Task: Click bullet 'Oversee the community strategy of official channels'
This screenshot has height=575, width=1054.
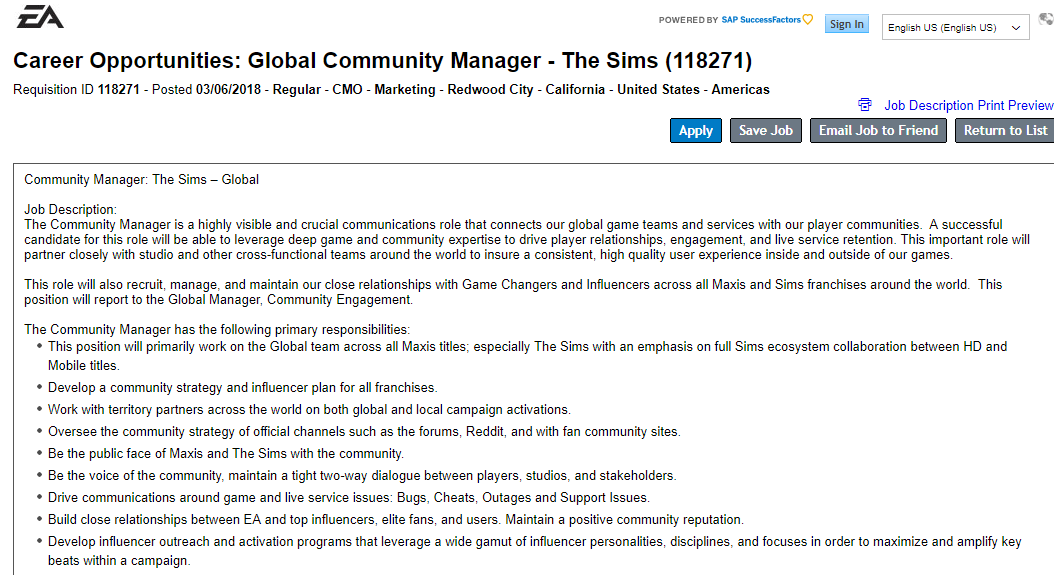Action: pyautogui.click(x=364, y=432)
